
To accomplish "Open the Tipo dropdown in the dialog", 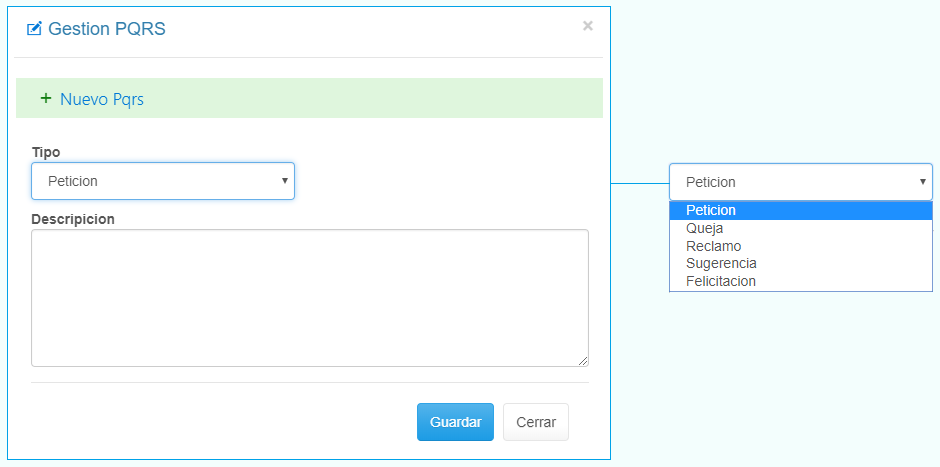I will (162, 181).
